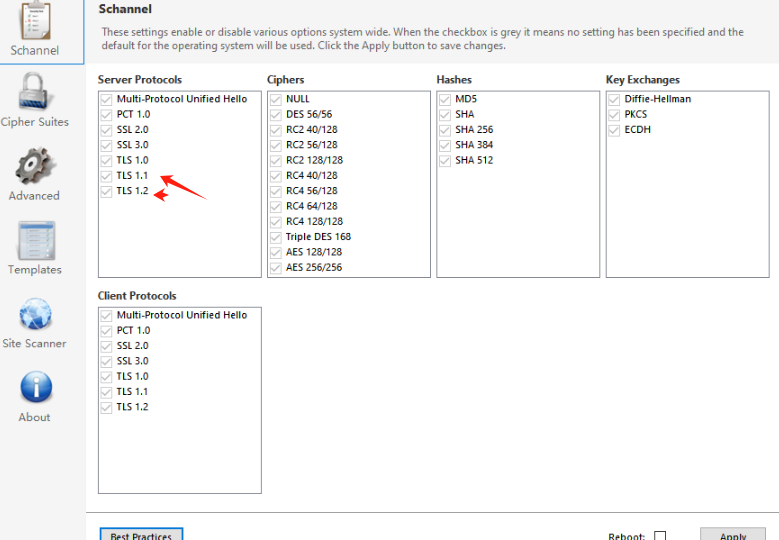Click the Best Practices button
779x540 pixels.
141,535
